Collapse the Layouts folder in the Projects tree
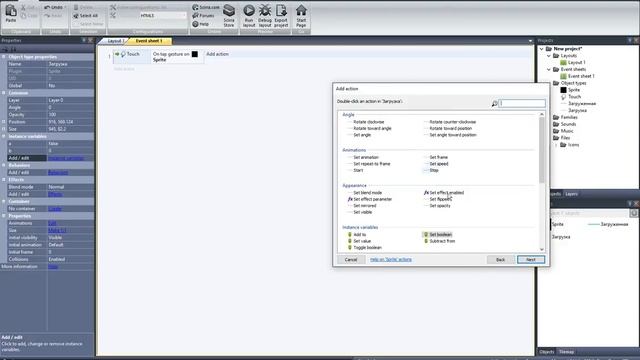640x360 pixels. [x=549, y=56]
